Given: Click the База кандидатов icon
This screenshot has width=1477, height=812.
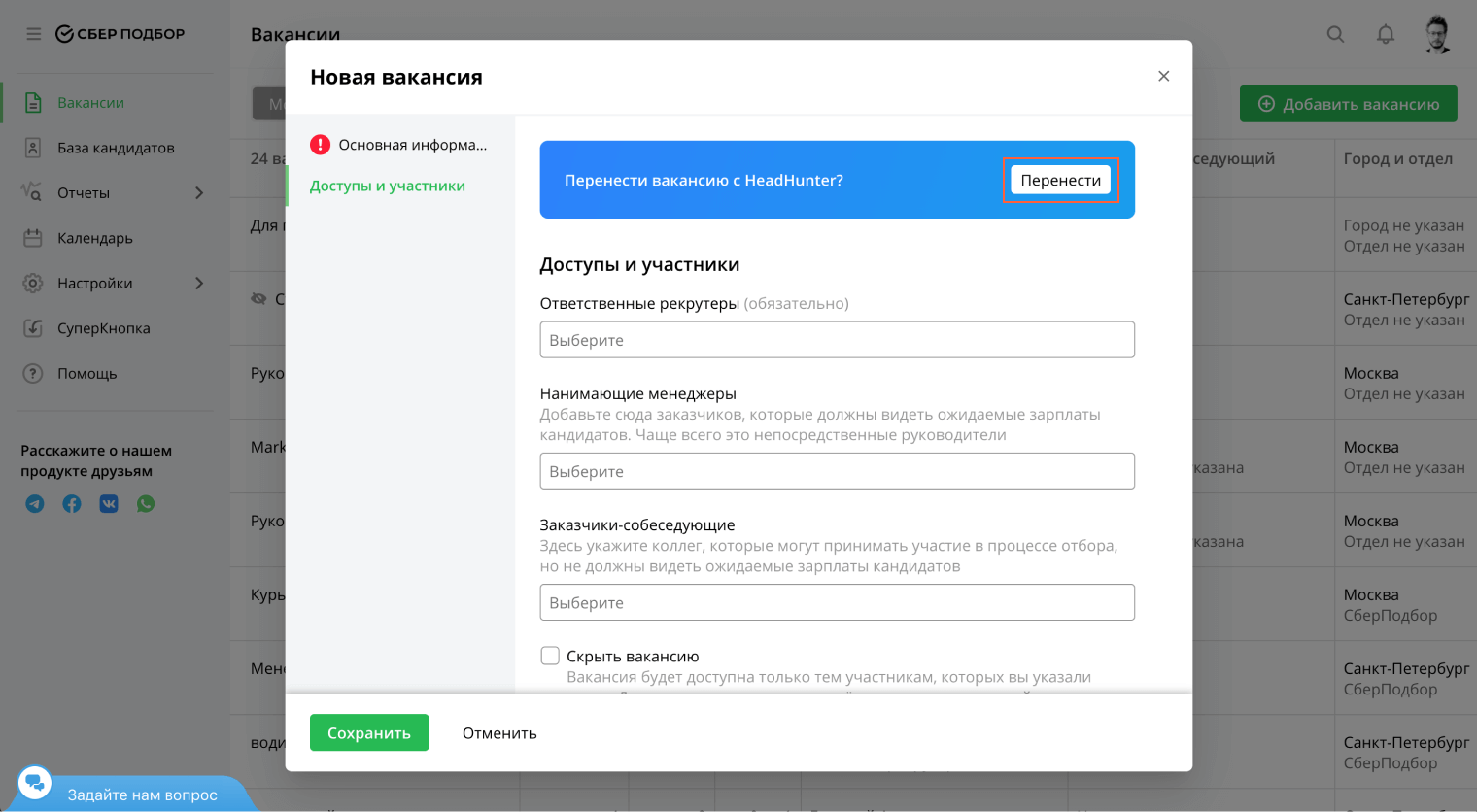Looking at the screenshot, I should tap(33, 148).
